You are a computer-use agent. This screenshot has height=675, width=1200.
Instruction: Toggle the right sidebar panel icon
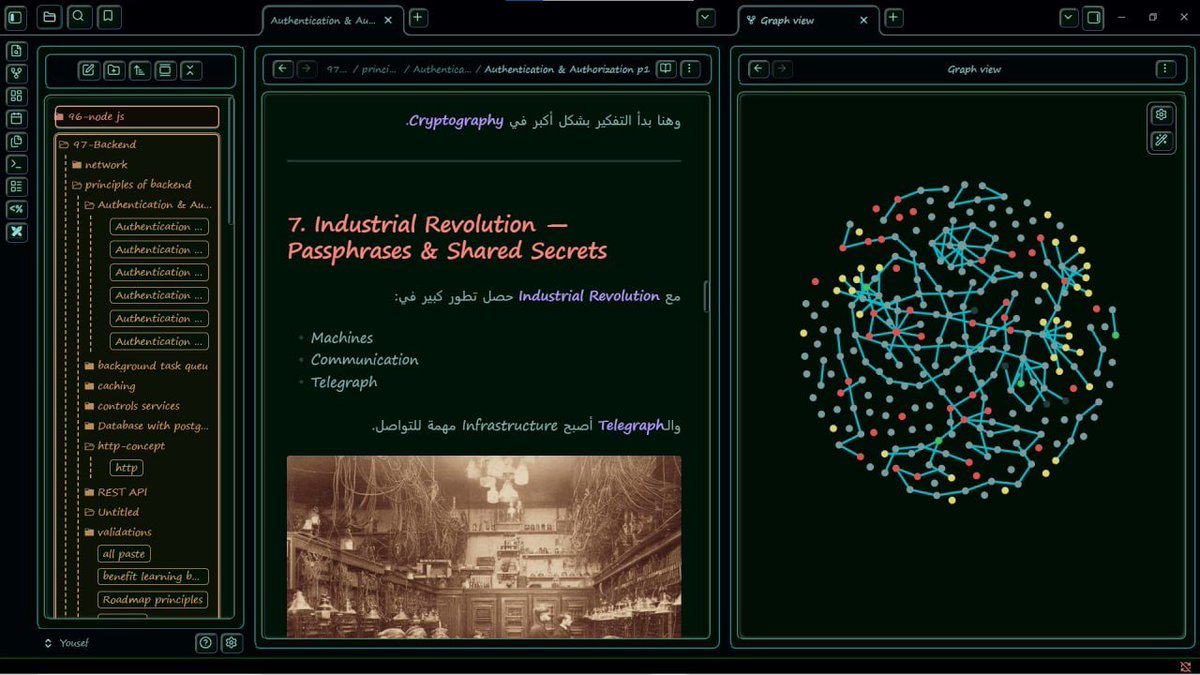click(1094, 17)
